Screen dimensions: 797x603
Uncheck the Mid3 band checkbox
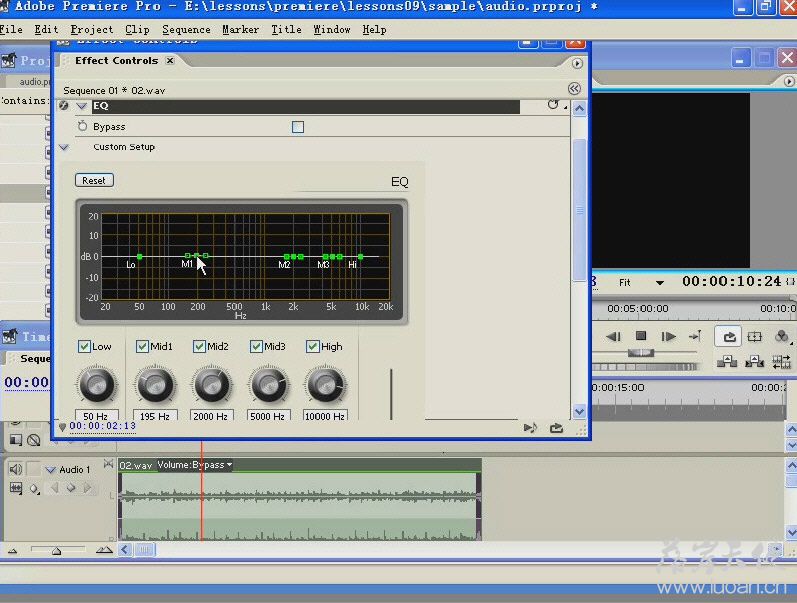click(x=256, y=347)
